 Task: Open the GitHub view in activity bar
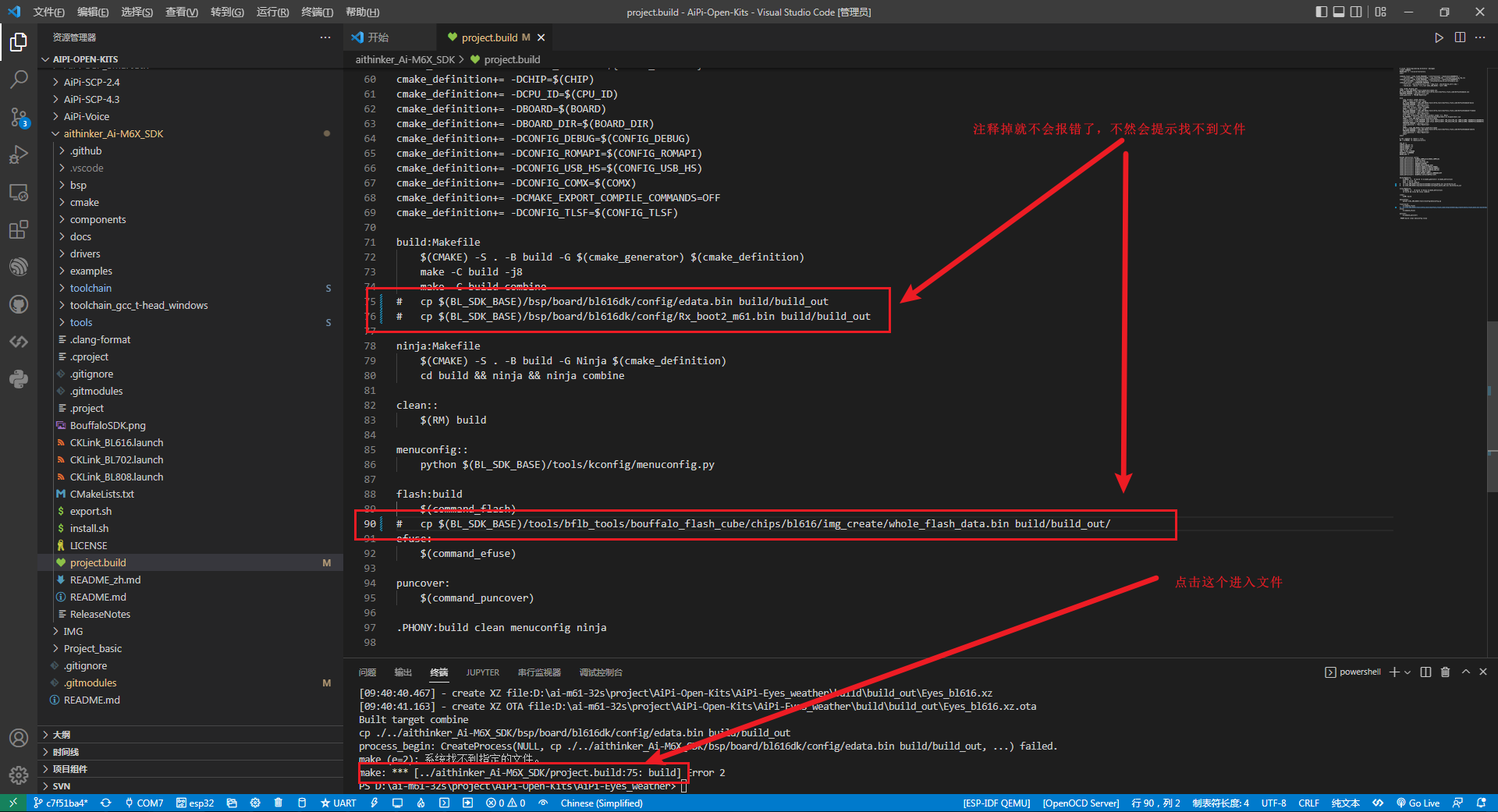click(x=19, y=304)
